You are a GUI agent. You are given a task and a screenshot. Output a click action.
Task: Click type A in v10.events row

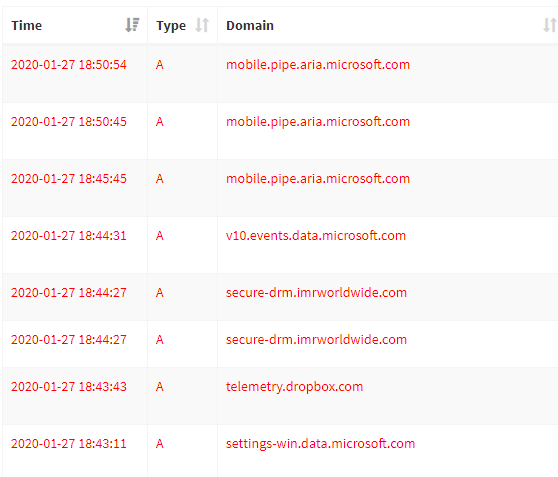coord(160,236)
